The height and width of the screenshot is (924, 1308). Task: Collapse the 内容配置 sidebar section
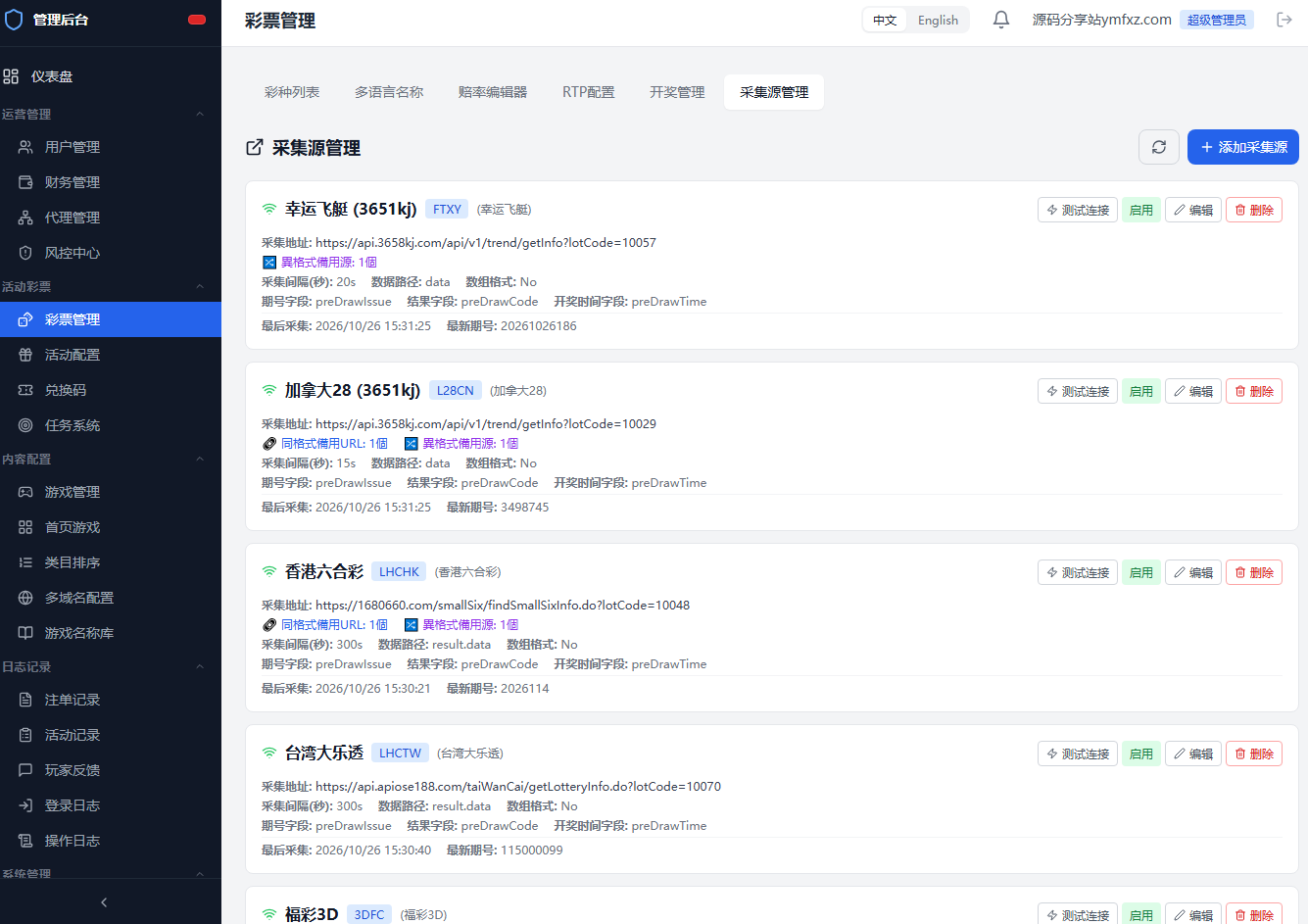pos(200,459)
